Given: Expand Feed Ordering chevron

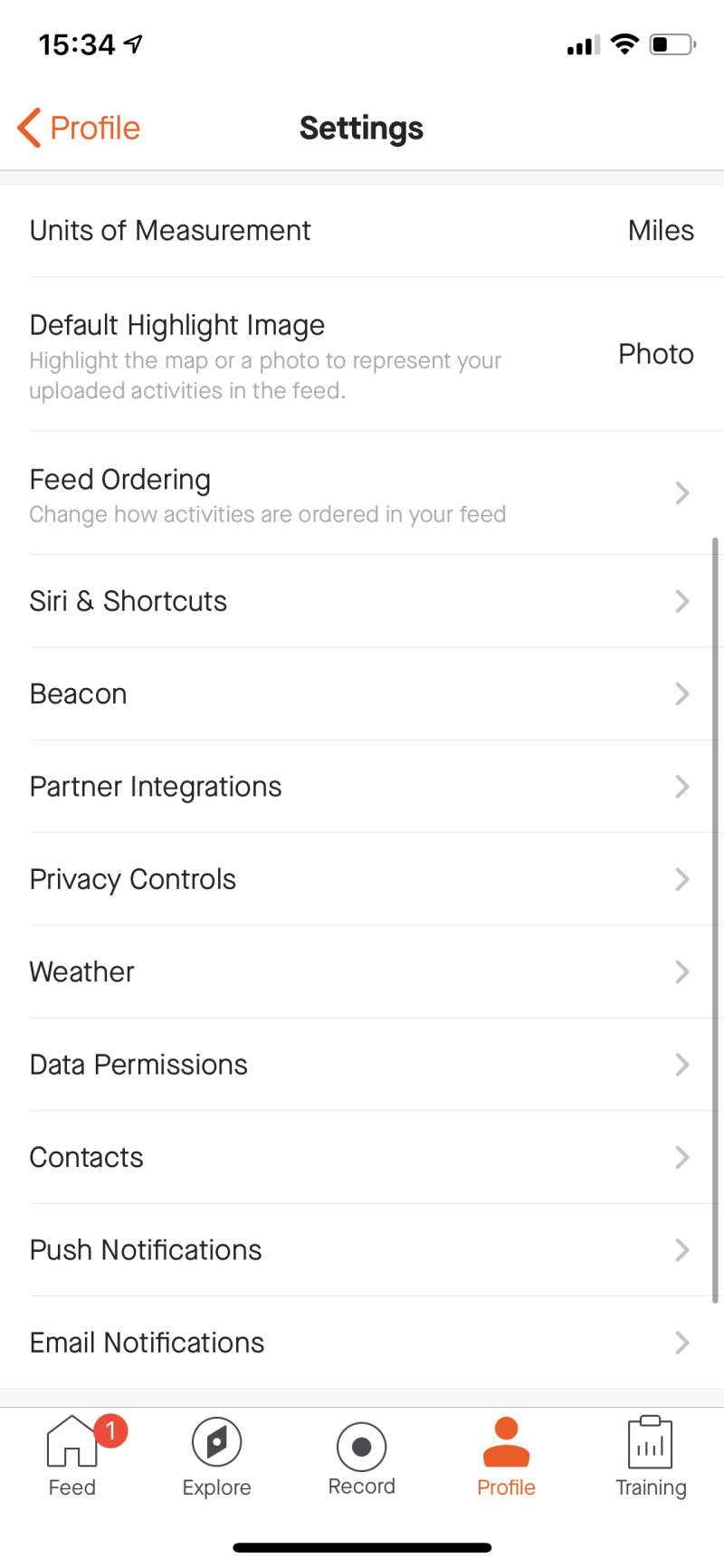Looking at the screenshot, I should click(x=682, y=492).
